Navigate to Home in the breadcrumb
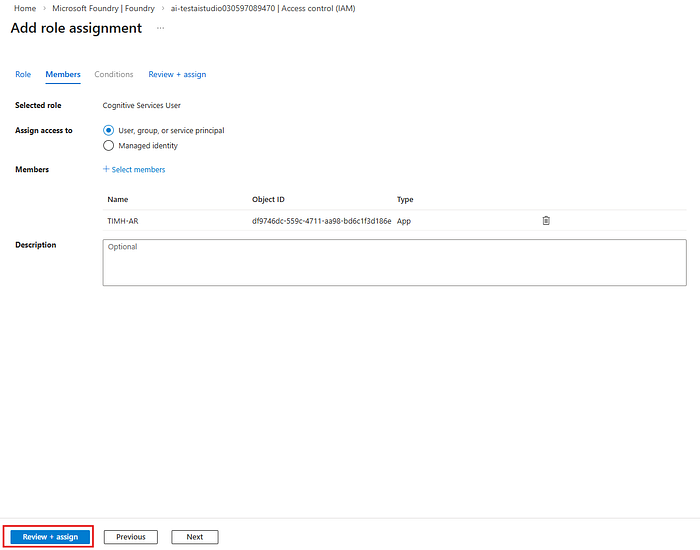Screen dimensions: 700x550 tap(25, 8)
